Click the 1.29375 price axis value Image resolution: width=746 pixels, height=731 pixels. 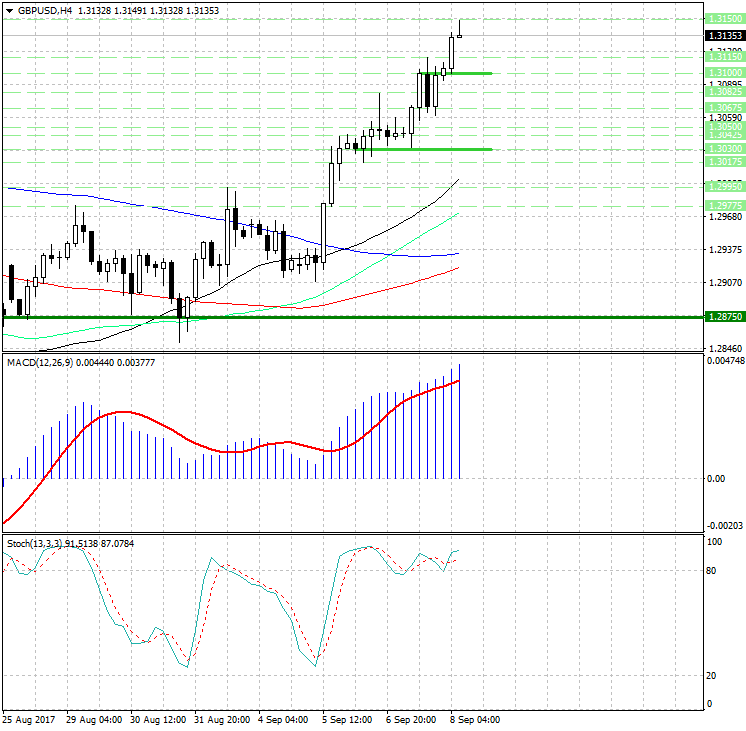point(725,250)
